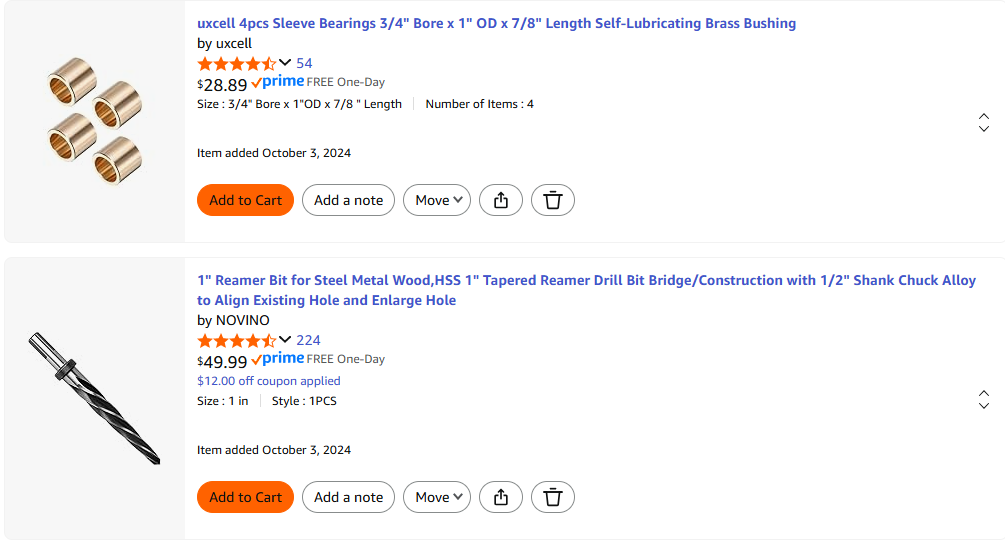
Task: Add uxcell sleeve bearings to cart
Action: (246, 200)
